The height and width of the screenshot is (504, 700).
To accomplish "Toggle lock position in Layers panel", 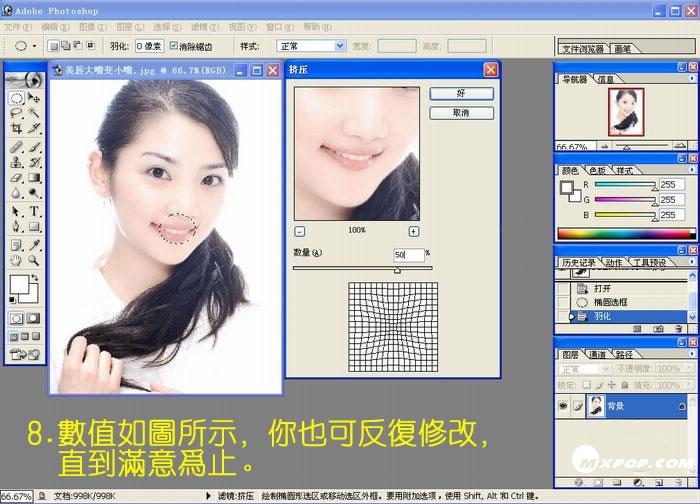I will [x=612, y=384].
